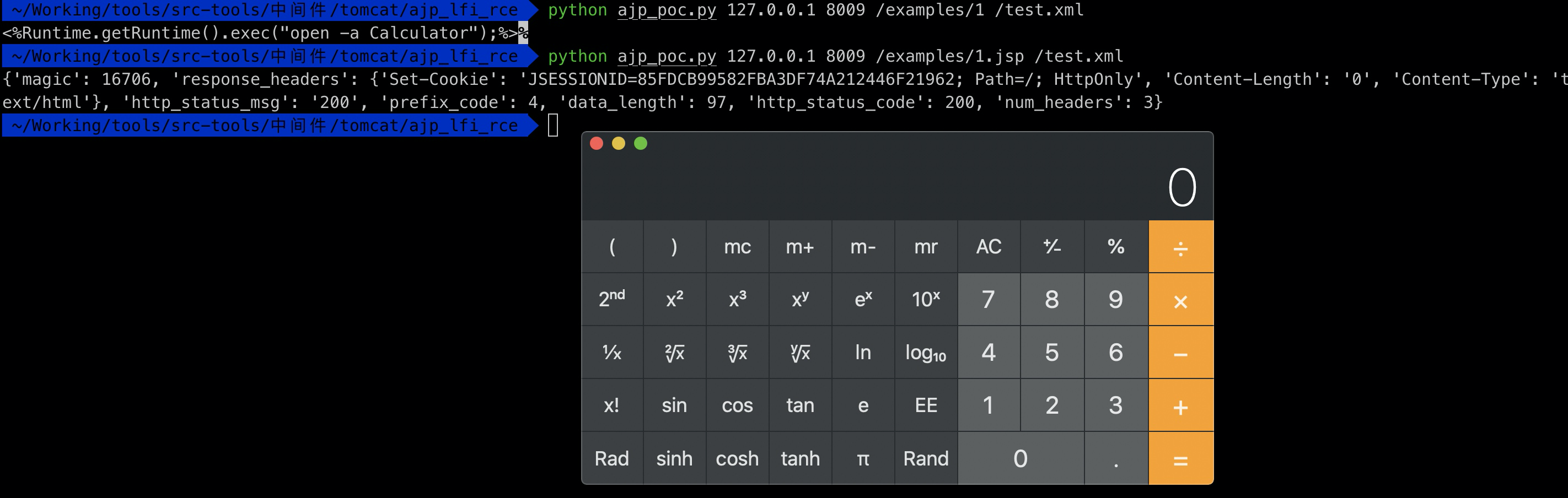Square the value with x² key
The height and width of the screenshot is (498, 1568).
[674, 299]
